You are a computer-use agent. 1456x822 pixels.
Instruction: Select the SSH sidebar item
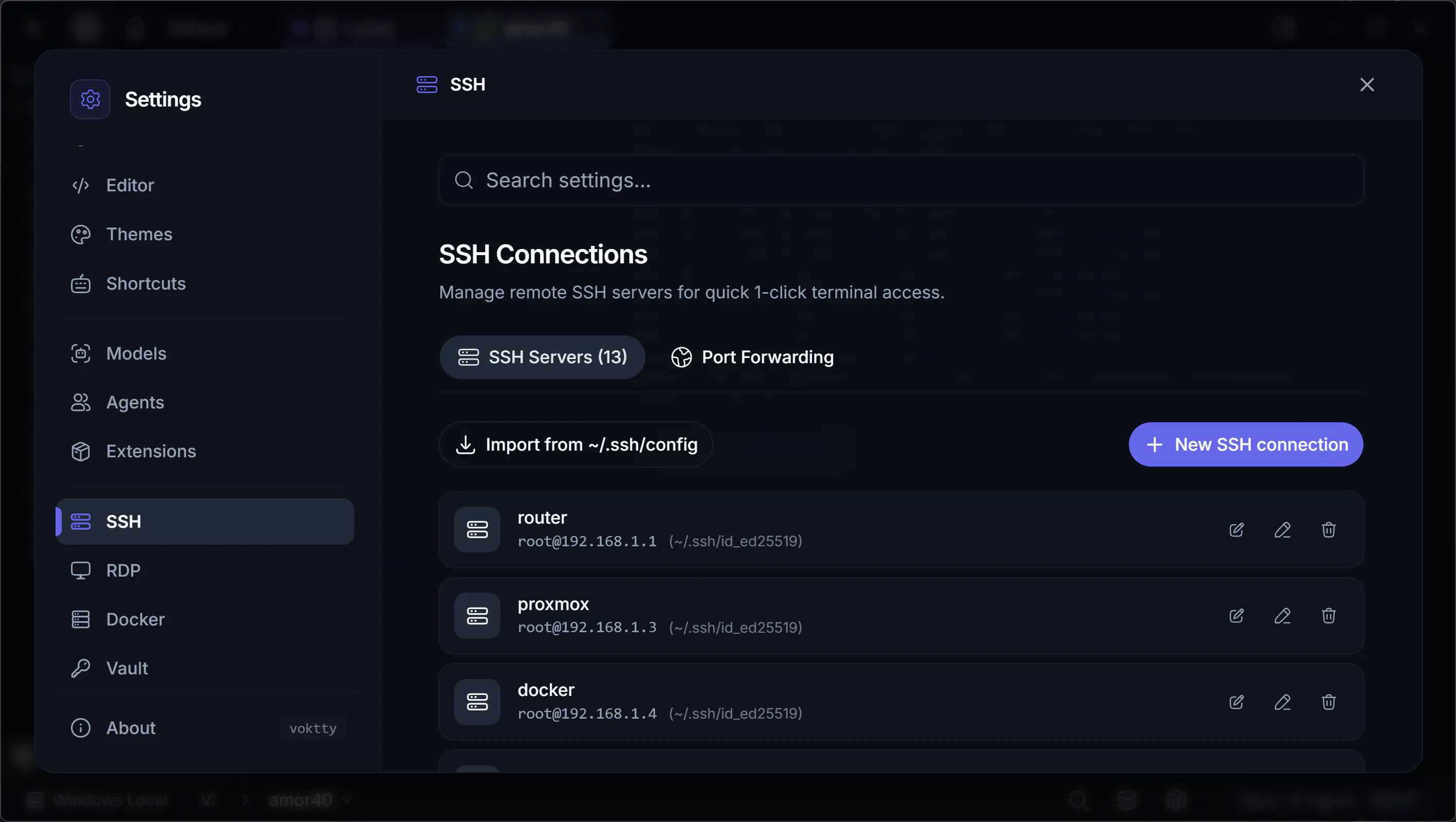pos(205,521)
